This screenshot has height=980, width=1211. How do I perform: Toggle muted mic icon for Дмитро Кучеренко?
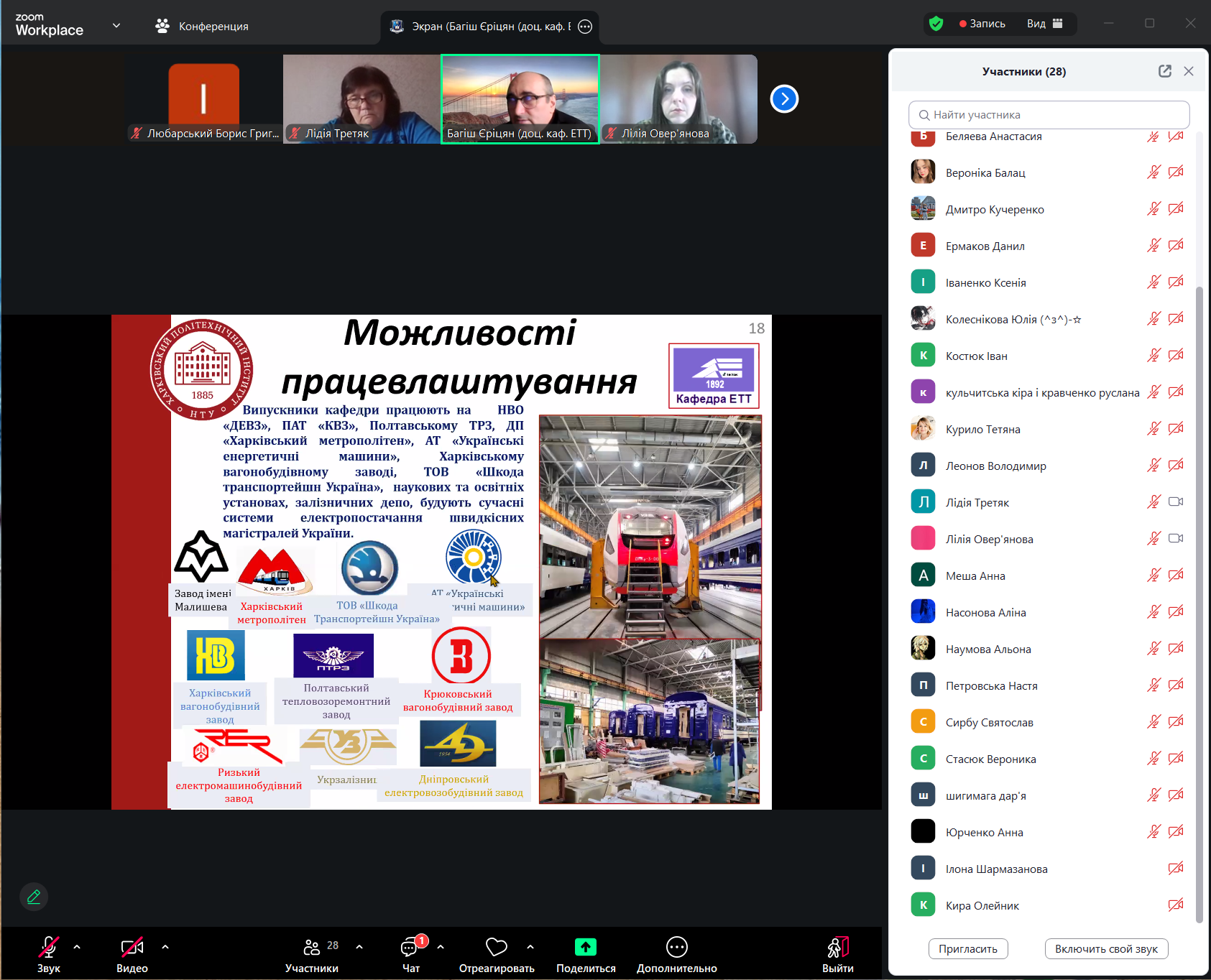[x=1154, y=209]
